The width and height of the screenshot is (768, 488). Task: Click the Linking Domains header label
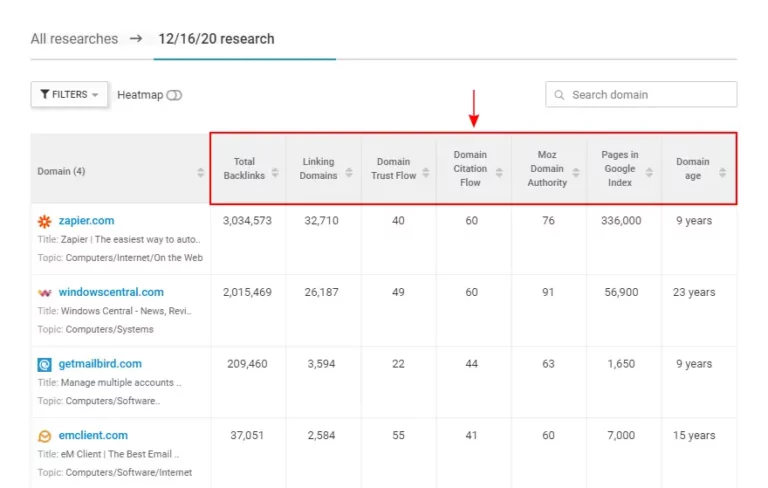point(318,168)
